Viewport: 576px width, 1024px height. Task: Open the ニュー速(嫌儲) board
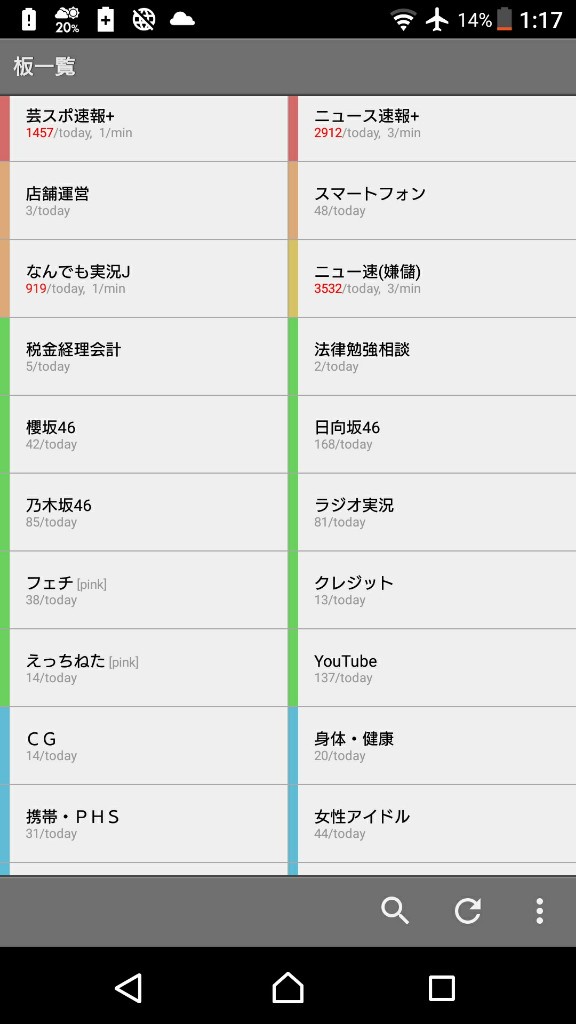(437, 279)
